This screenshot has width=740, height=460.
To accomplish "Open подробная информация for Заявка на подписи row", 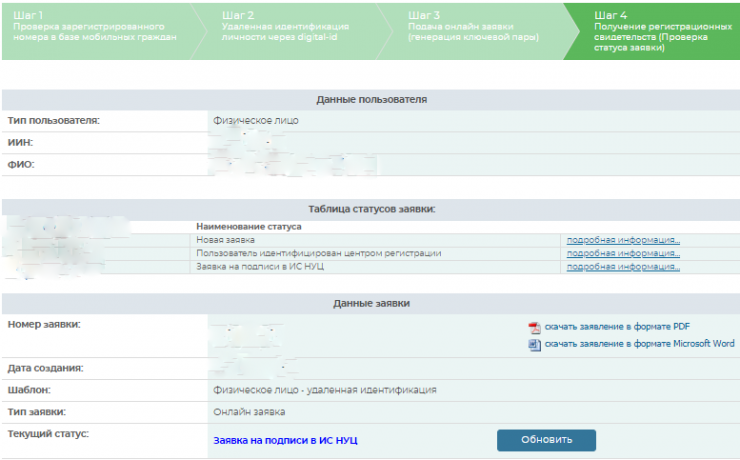I will pos(623,267).
